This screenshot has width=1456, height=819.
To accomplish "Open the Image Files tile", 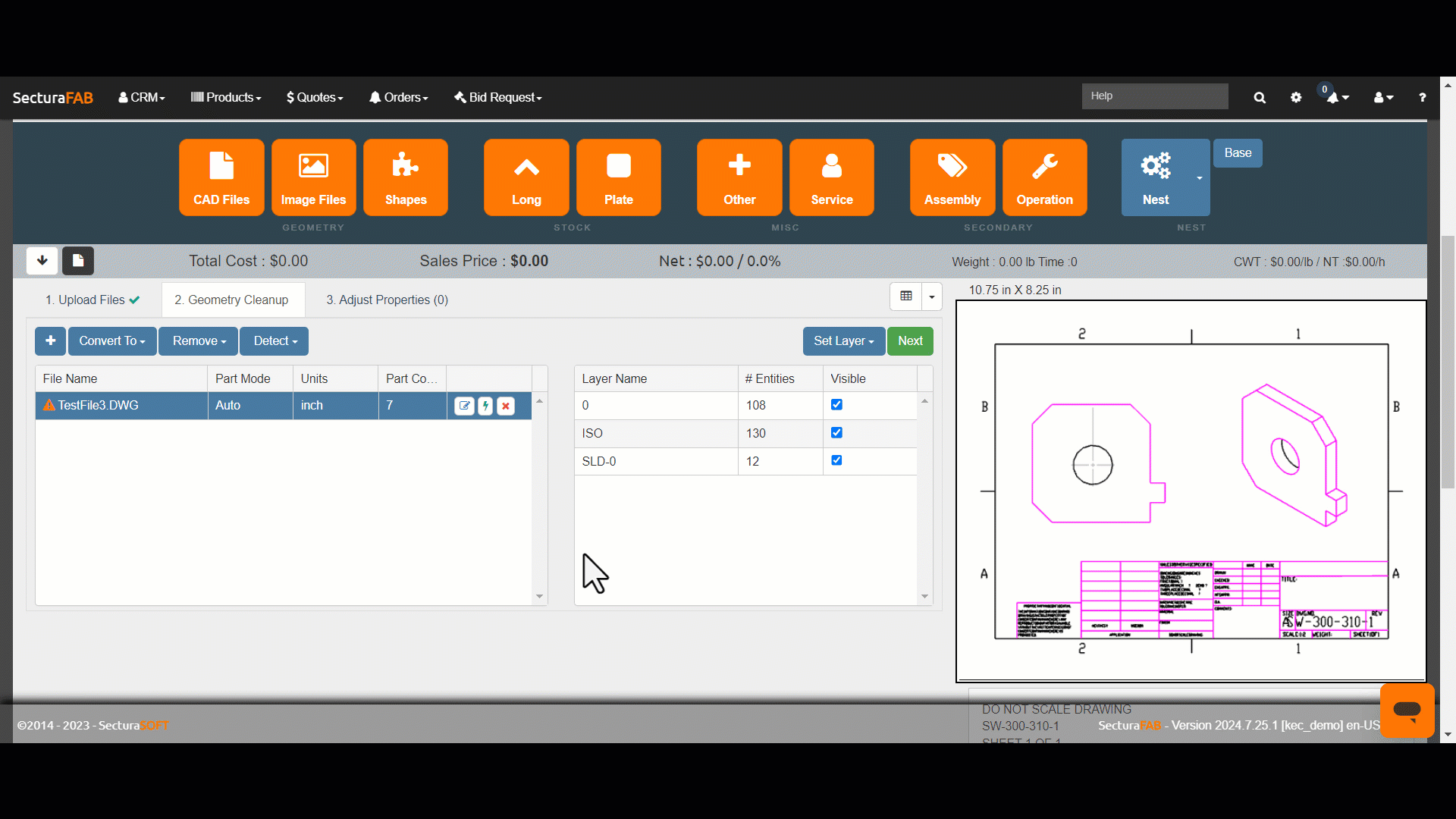I will (313, 177).
